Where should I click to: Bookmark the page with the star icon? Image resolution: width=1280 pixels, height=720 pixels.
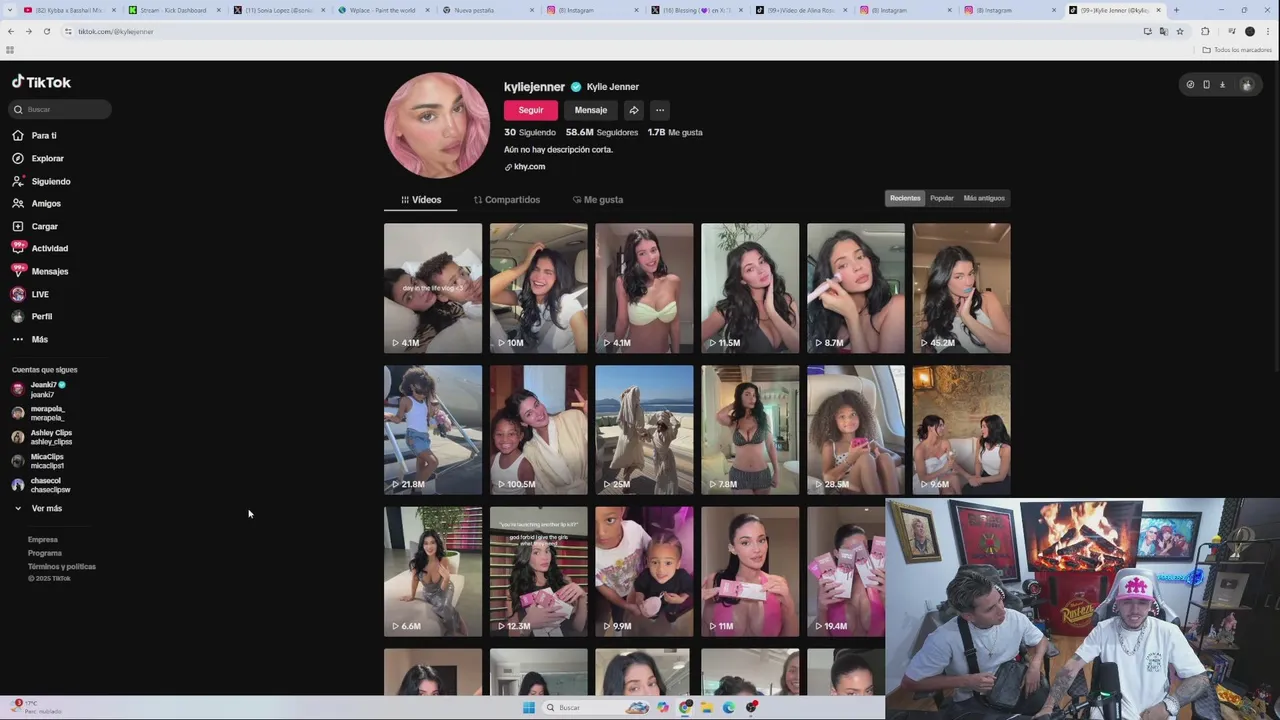click(x=1180, y=31)
